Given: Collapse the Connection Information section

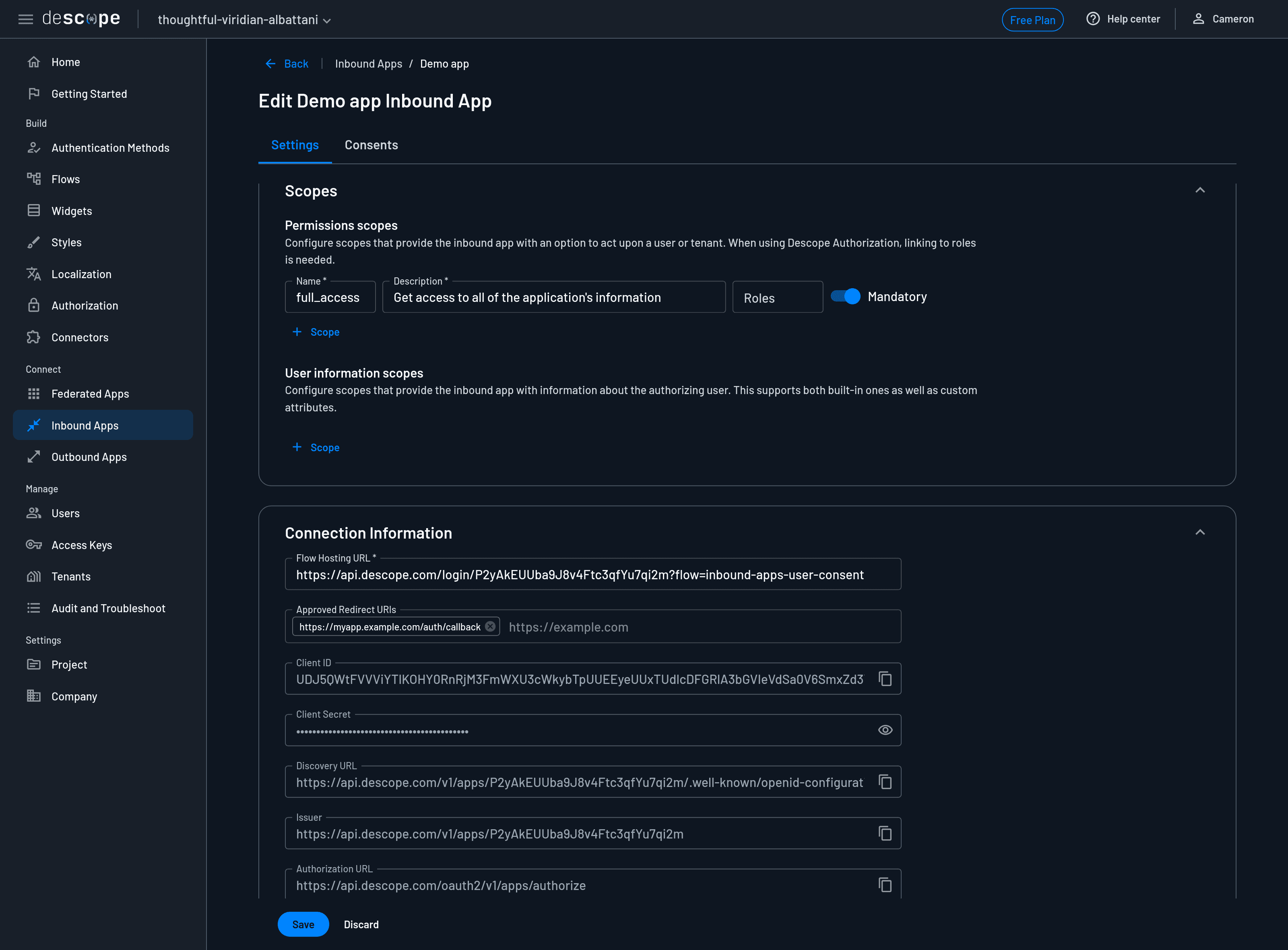Looking at the screenshot, I should (x=1199, y=533).
